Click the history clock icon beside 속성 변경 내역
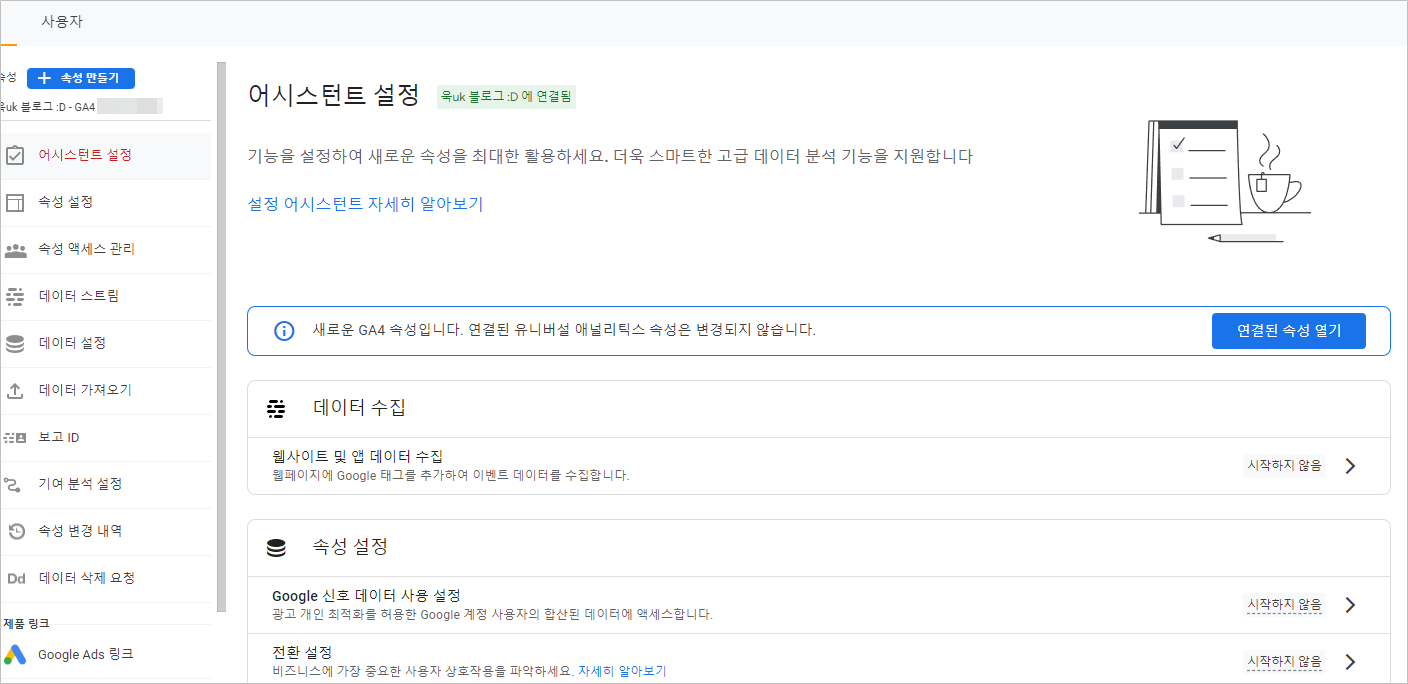The width and height of the screenshot is (1408, 684). [15, 531]
